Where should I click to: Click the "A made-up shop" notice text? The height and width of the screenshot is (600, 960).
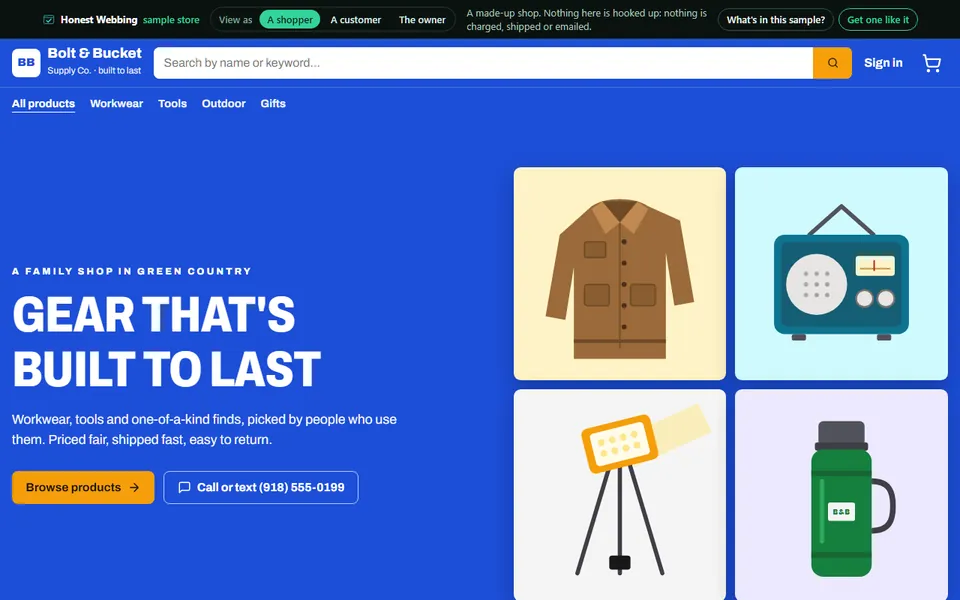coord(587,20)
